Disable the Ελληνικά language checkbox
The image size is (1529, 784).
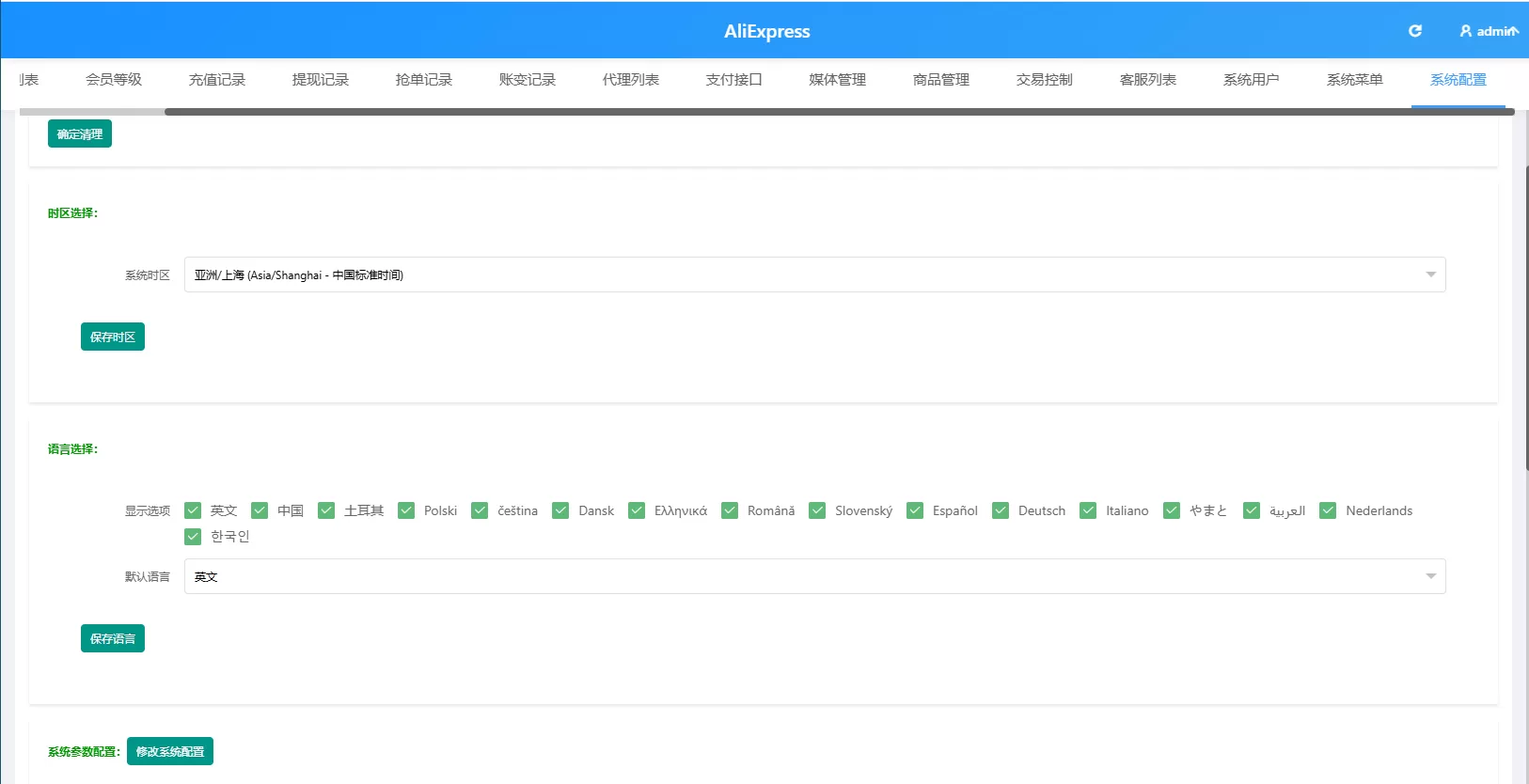pos(637,510)
